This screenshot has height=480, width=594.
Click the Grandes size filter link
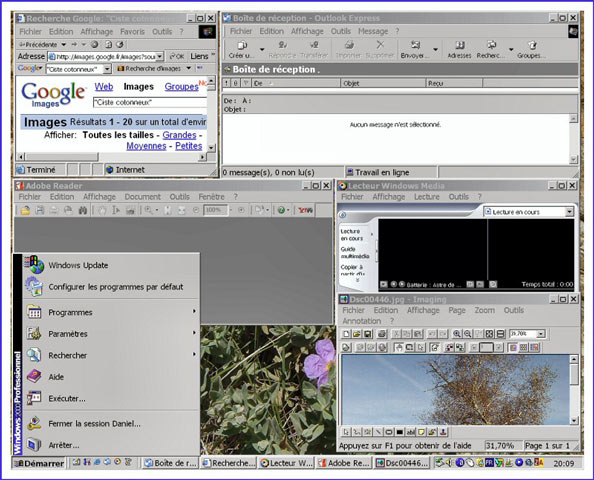(180, 135)
